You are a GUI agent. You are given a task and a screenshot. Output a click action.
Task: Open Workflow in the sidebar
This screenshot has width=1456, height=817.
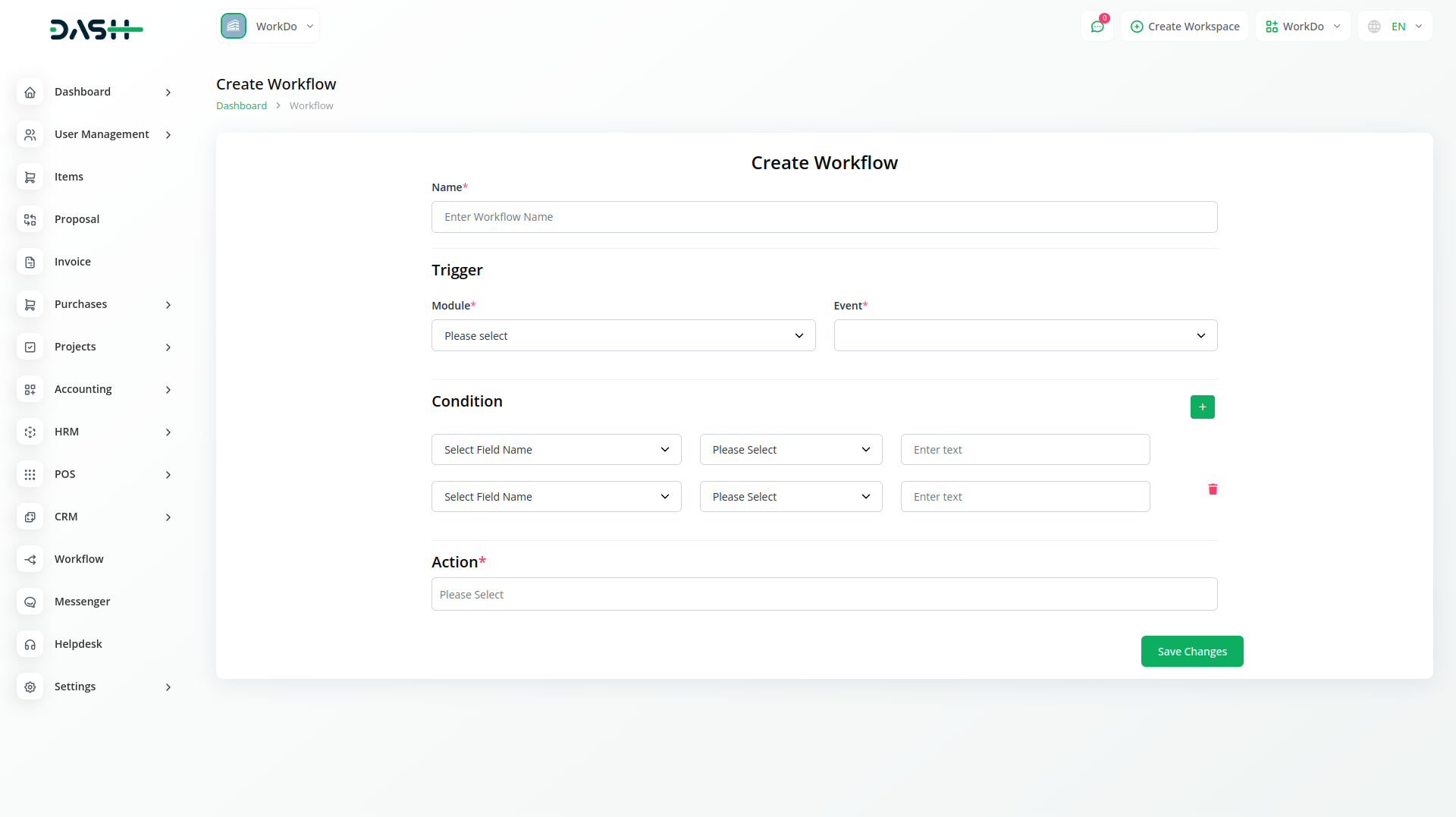79,559
